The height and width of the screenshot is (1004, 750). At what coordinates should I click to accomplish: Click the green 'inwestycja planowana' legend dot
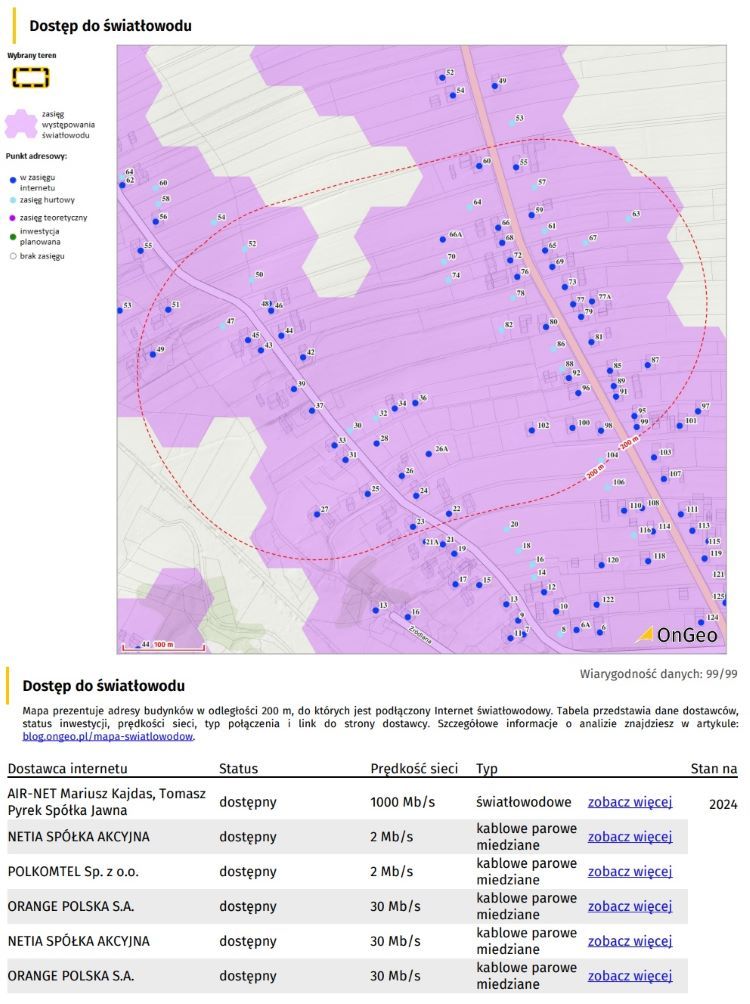click(13, 237)
